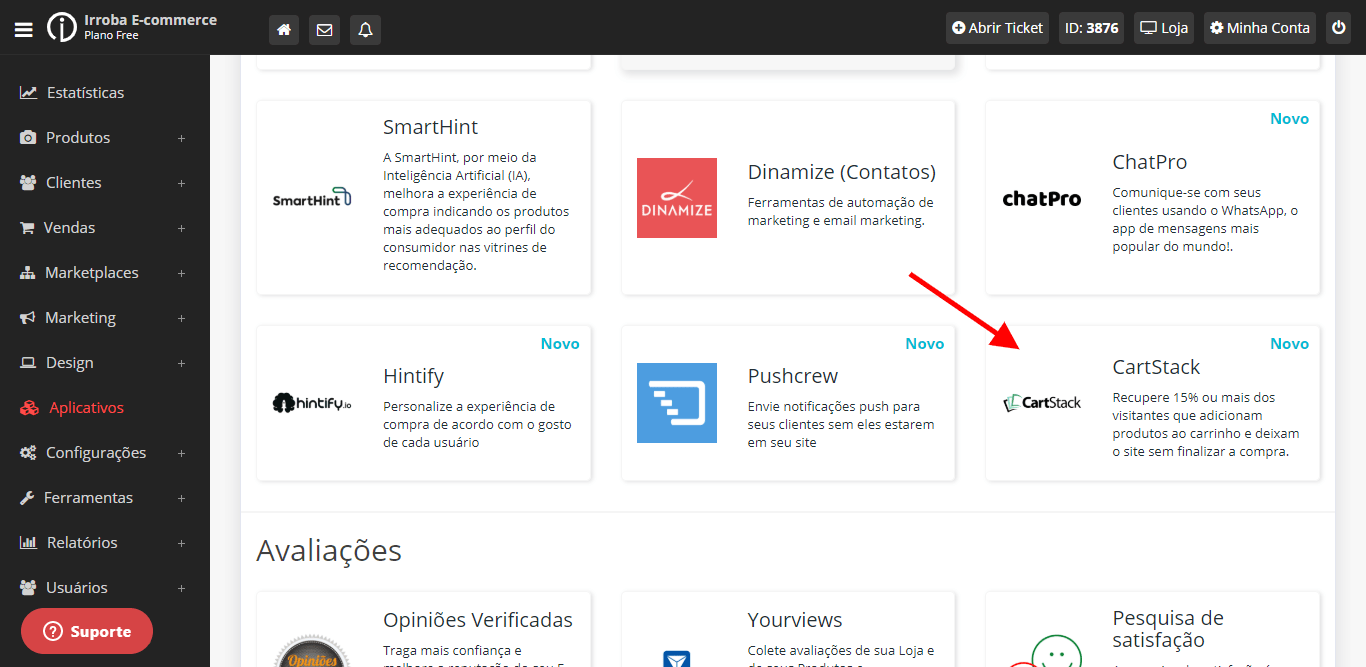
Task: Open the Minha Conta button
Action: click(x=1260, y=28)
